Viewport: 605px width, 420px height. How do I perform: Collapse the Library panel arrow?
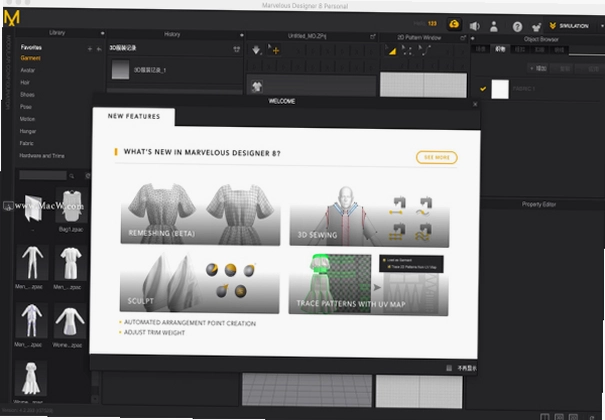pos(102,33)
